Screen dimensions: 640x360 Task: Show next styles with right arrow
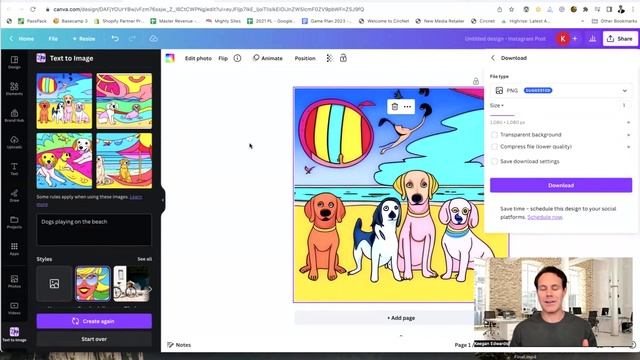click(x=150, y=289)
